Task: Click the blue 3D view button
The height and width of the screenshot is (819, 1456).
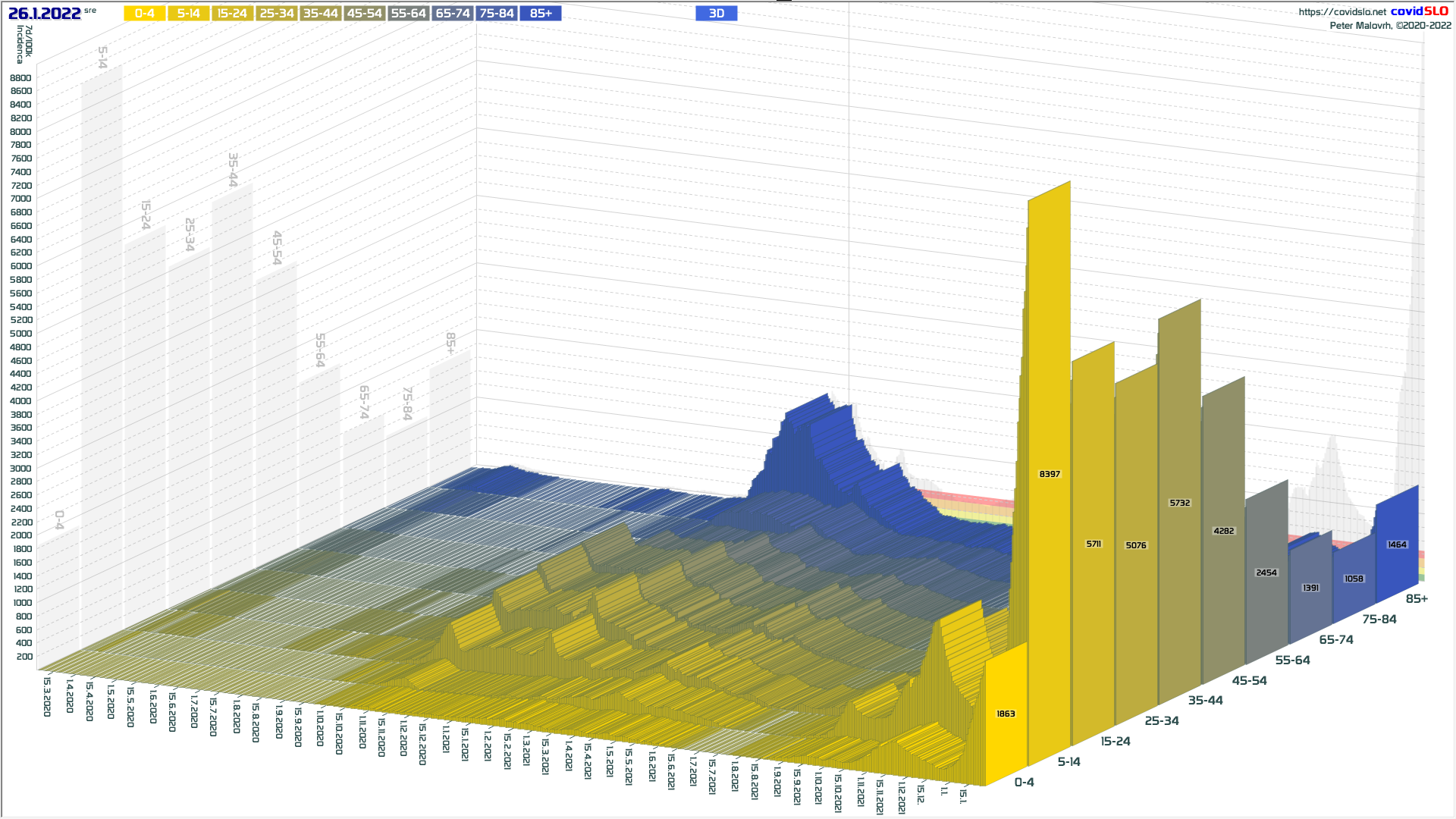Action: pos(716,14)
